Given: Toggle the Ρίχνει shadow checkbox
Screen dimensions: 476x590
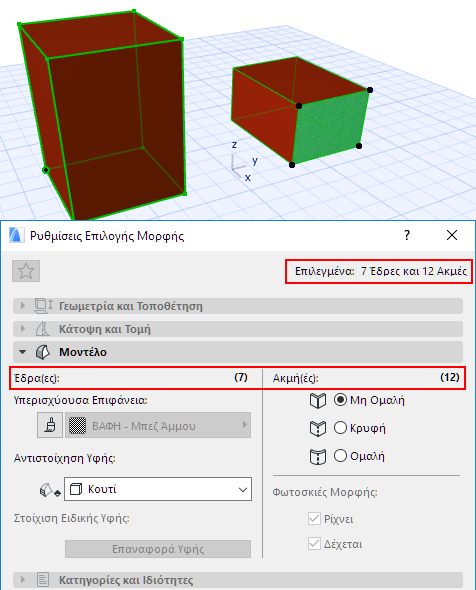Looking at the screenshot, I should (x=314, y=519).
